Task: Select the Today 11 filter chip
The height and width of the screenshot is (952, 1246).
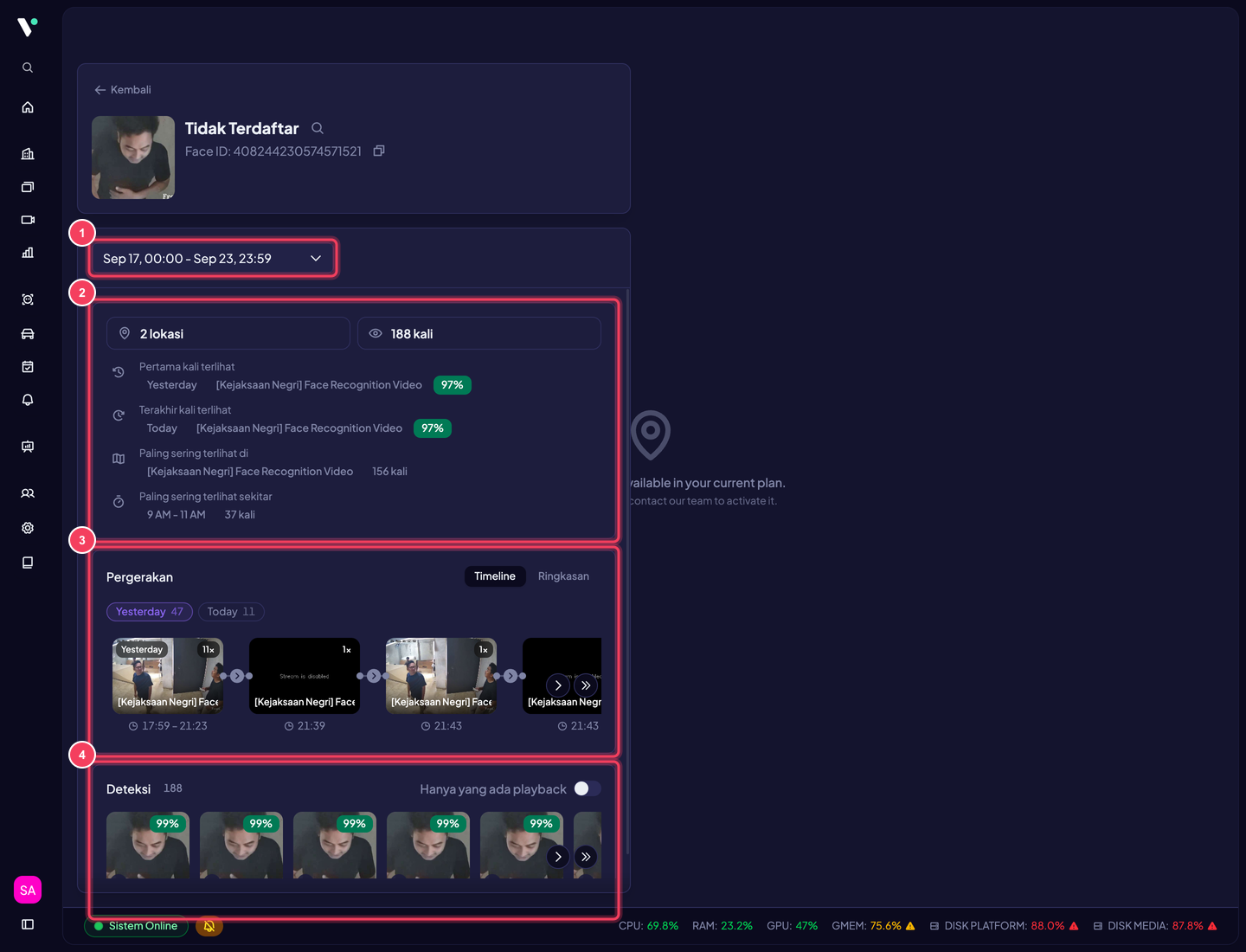Action: (x=231, y=612)
